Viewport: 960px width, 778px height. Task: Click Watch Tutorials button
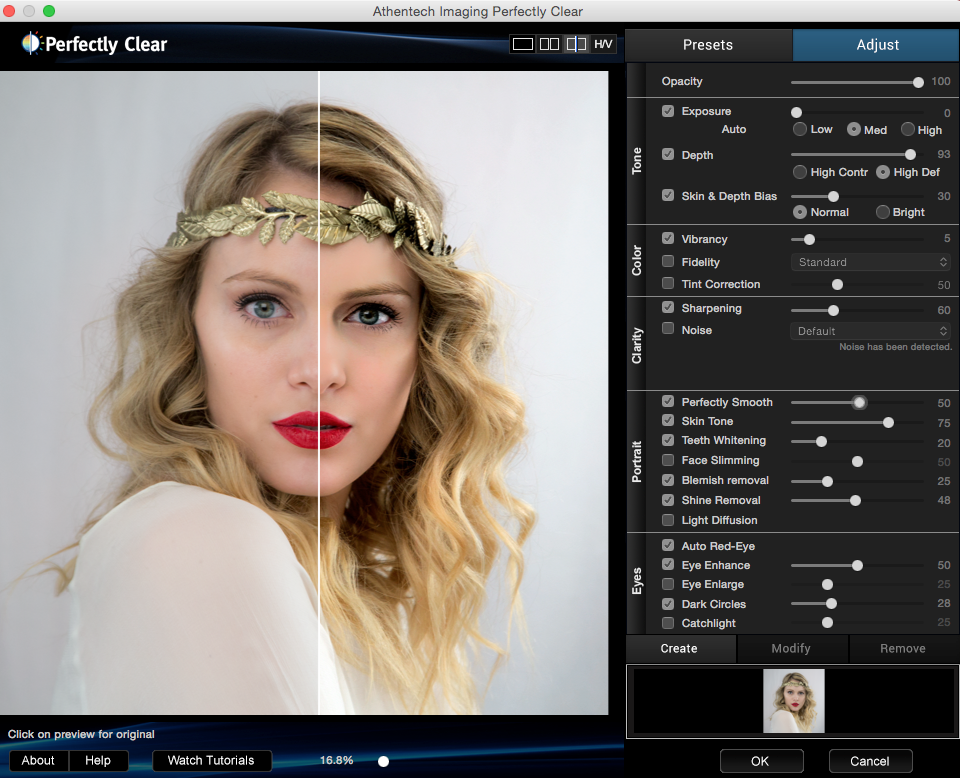pyautogui.click(x=211, y=760)
